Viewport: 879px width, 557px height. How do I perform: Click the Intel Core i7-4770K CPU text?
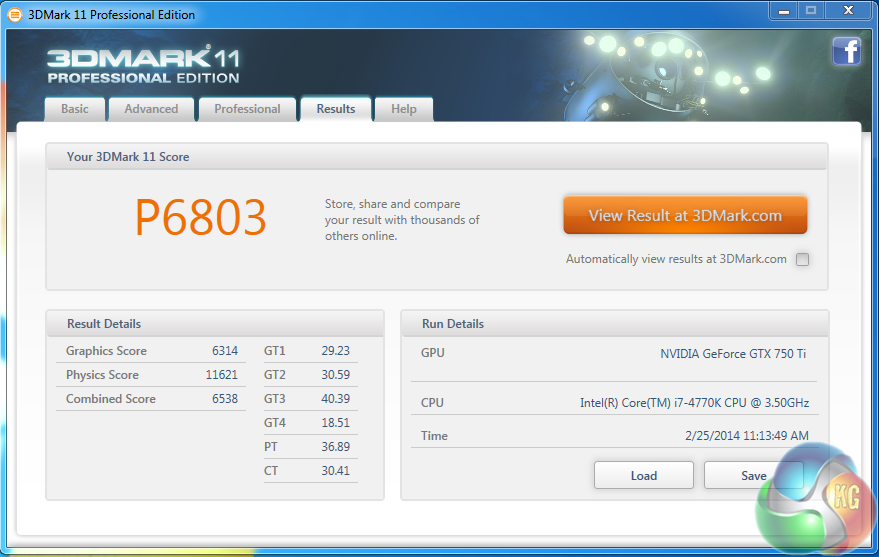pyautogui.click(x=694, y=403)
